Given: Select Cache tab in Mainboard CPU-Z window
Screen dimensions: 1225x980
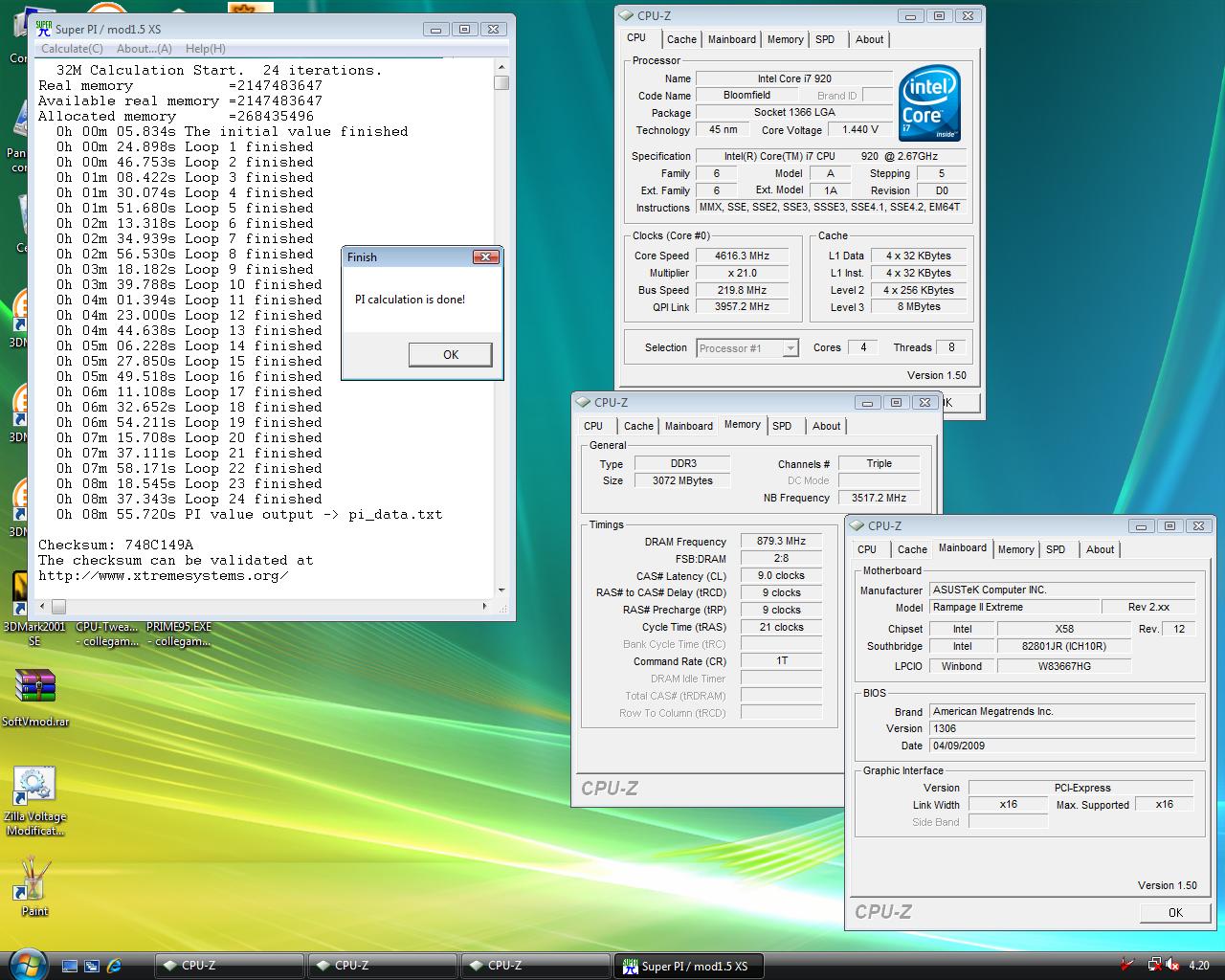Looking at the screenshot, I should pyautogui.click(x=911, y=549).
